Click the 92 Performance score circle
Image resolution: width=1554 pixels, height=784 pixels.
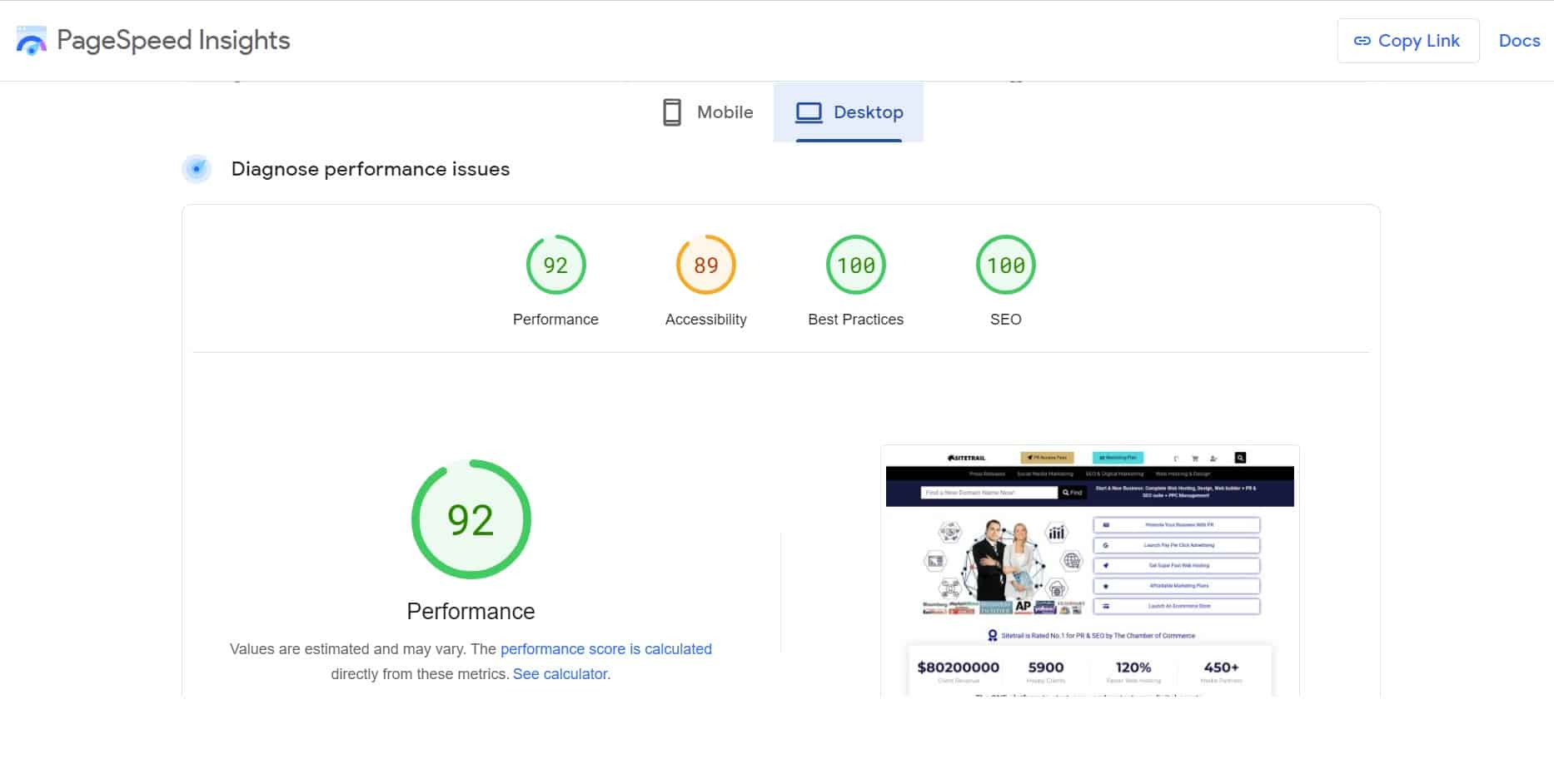point(555,265)
